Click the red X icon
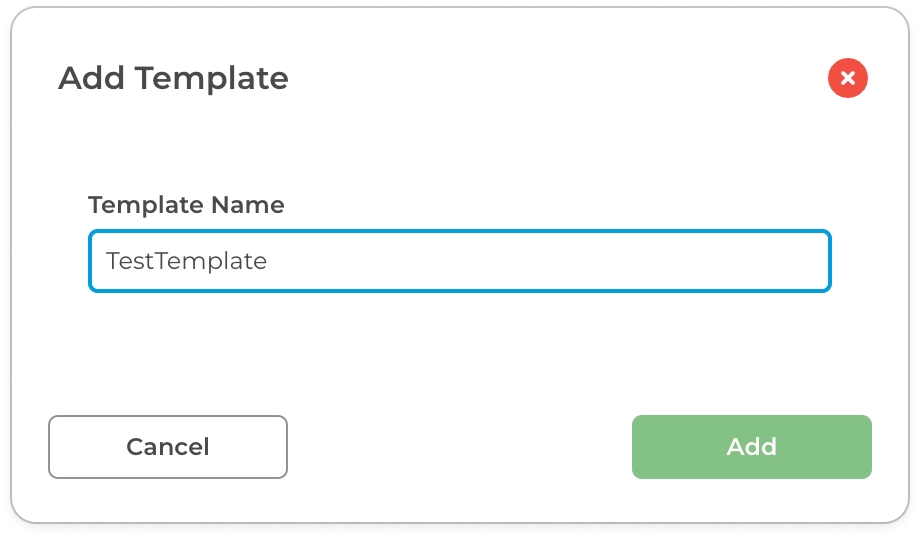This screenshot has width=920, height=538. [x=847, y=78]
